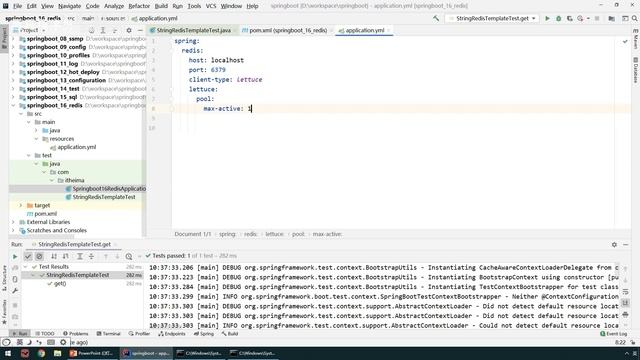The width and height of the screenshot is (640, 360).
Task: Click the lettuce breadcrumb in editor
Action: (274, 234)
